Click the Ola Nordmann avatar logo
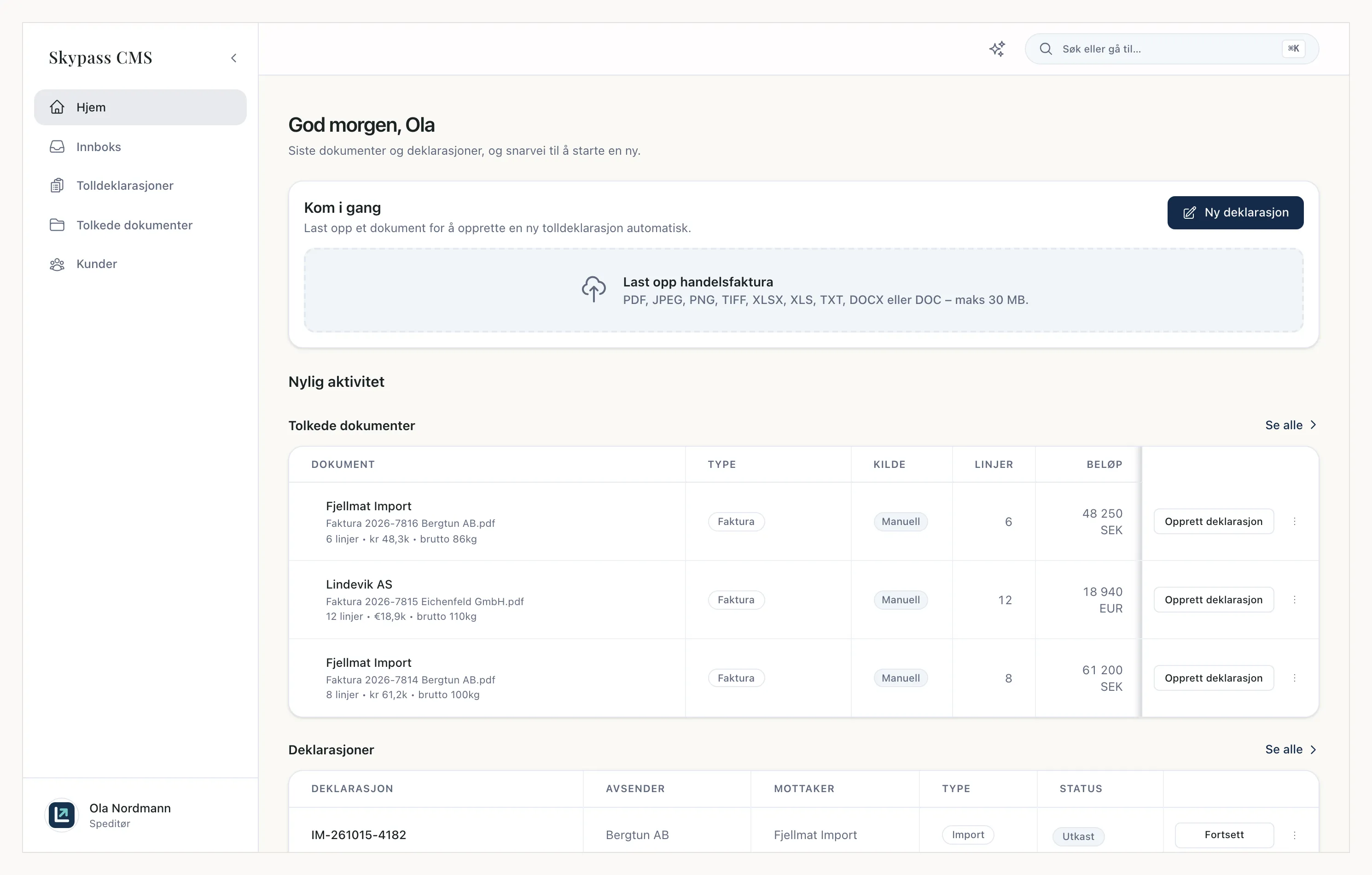The width and height of the screenshot is (1372, 875). [62, 815]
